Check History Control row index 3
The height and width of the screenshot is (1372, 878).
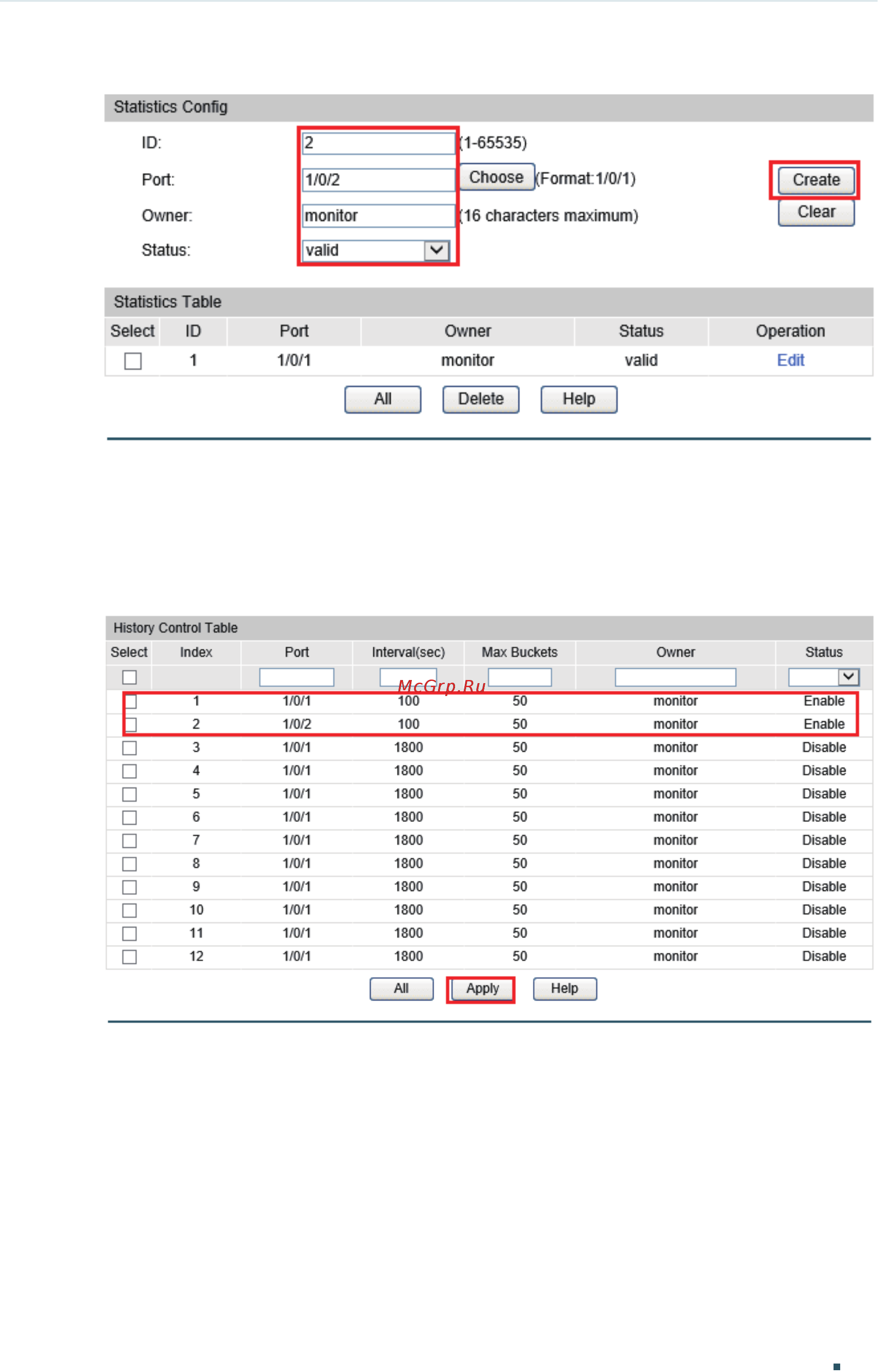[x=129, y=748]
